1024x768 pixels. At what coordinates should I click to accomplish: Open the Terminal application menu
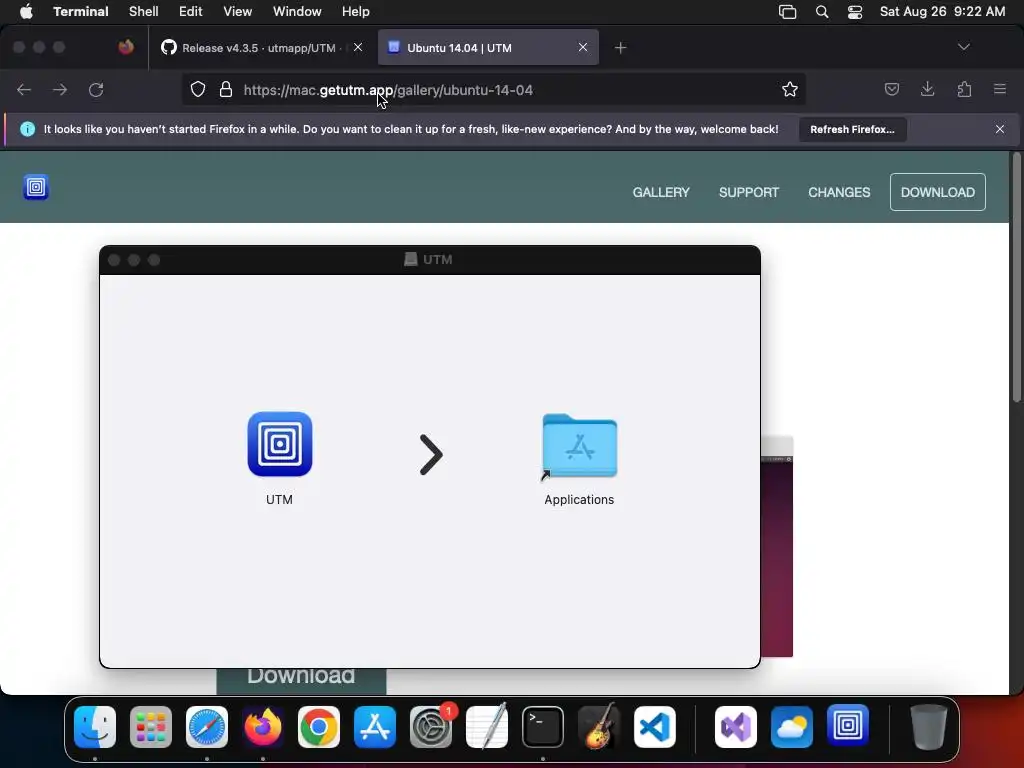point(81,12)
